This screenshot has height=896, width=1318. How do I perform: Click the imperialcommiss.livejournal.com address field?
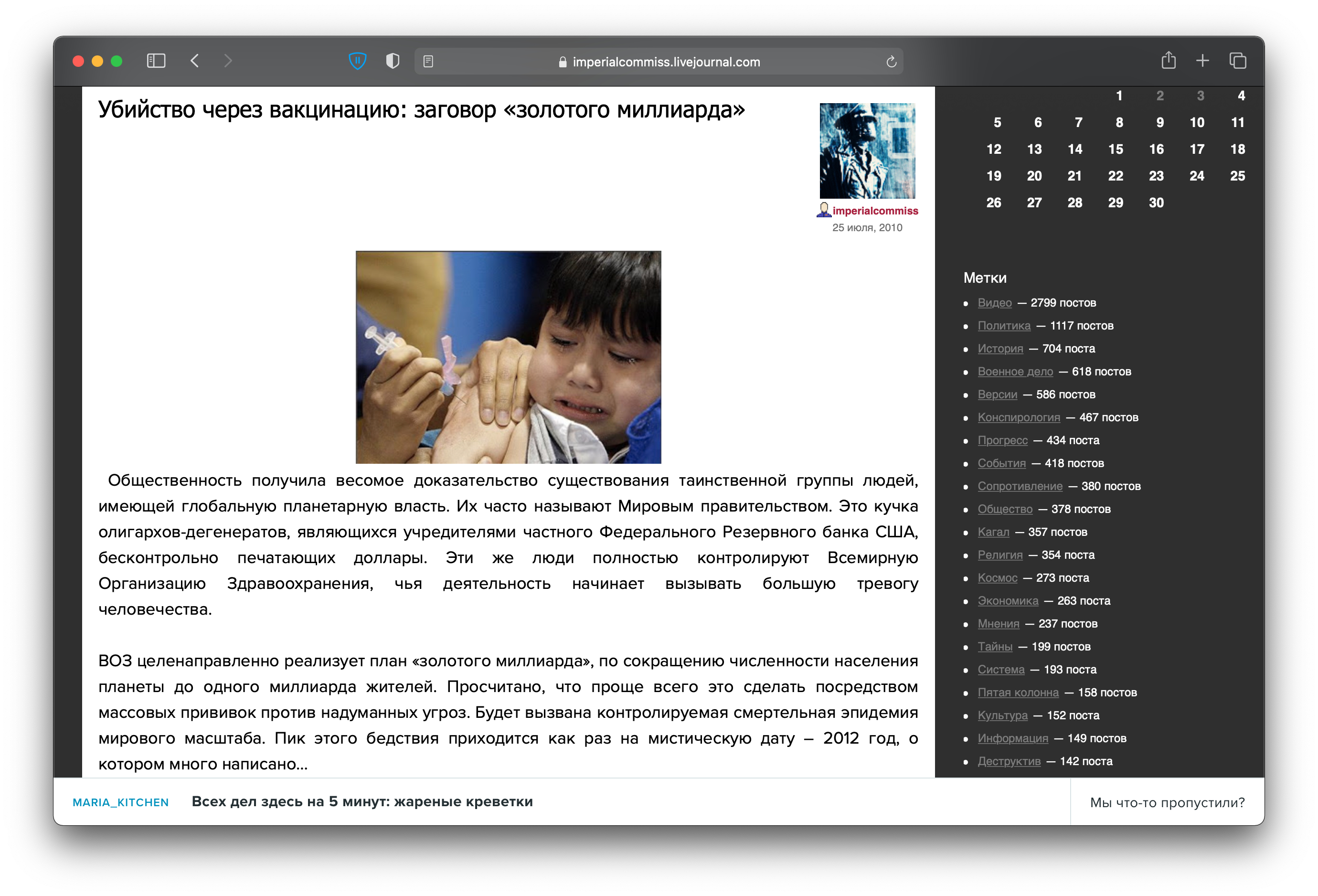(659, 61)
